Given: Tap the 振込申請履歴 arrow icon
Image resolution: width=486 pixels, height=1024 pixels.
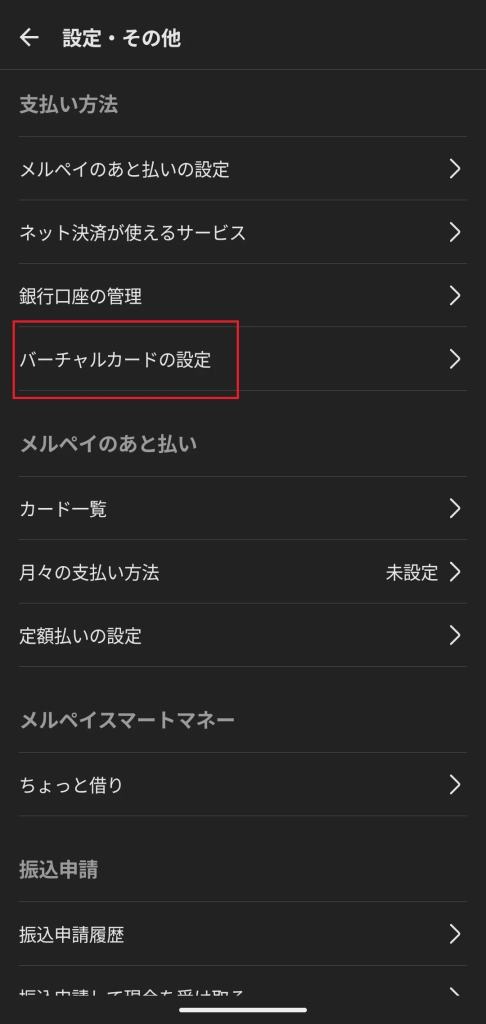Looking at the screenshot, I should click(455, 935).
